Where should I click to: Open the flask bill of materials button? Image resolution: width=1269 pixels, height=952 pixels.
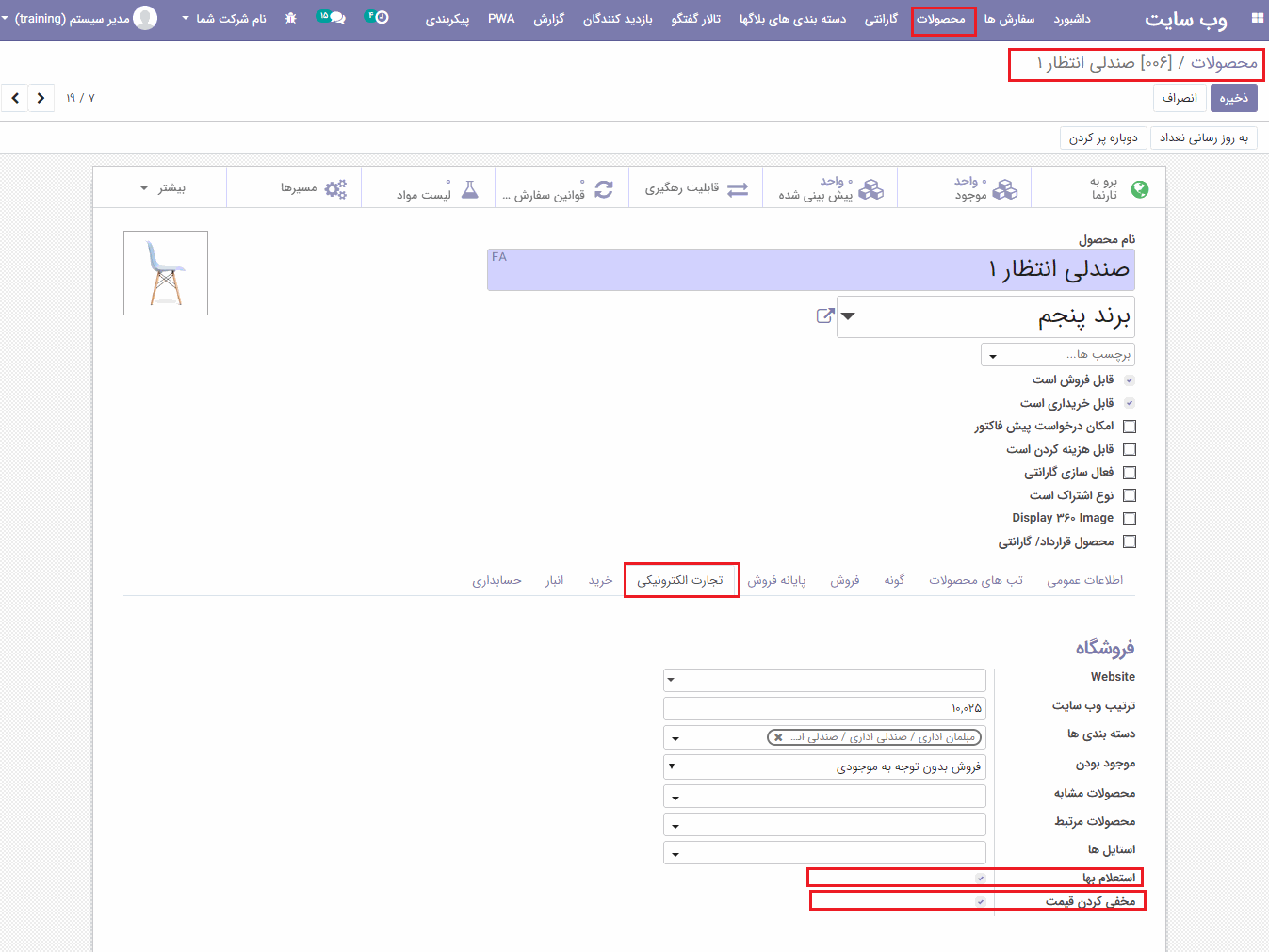click(470, 189)
